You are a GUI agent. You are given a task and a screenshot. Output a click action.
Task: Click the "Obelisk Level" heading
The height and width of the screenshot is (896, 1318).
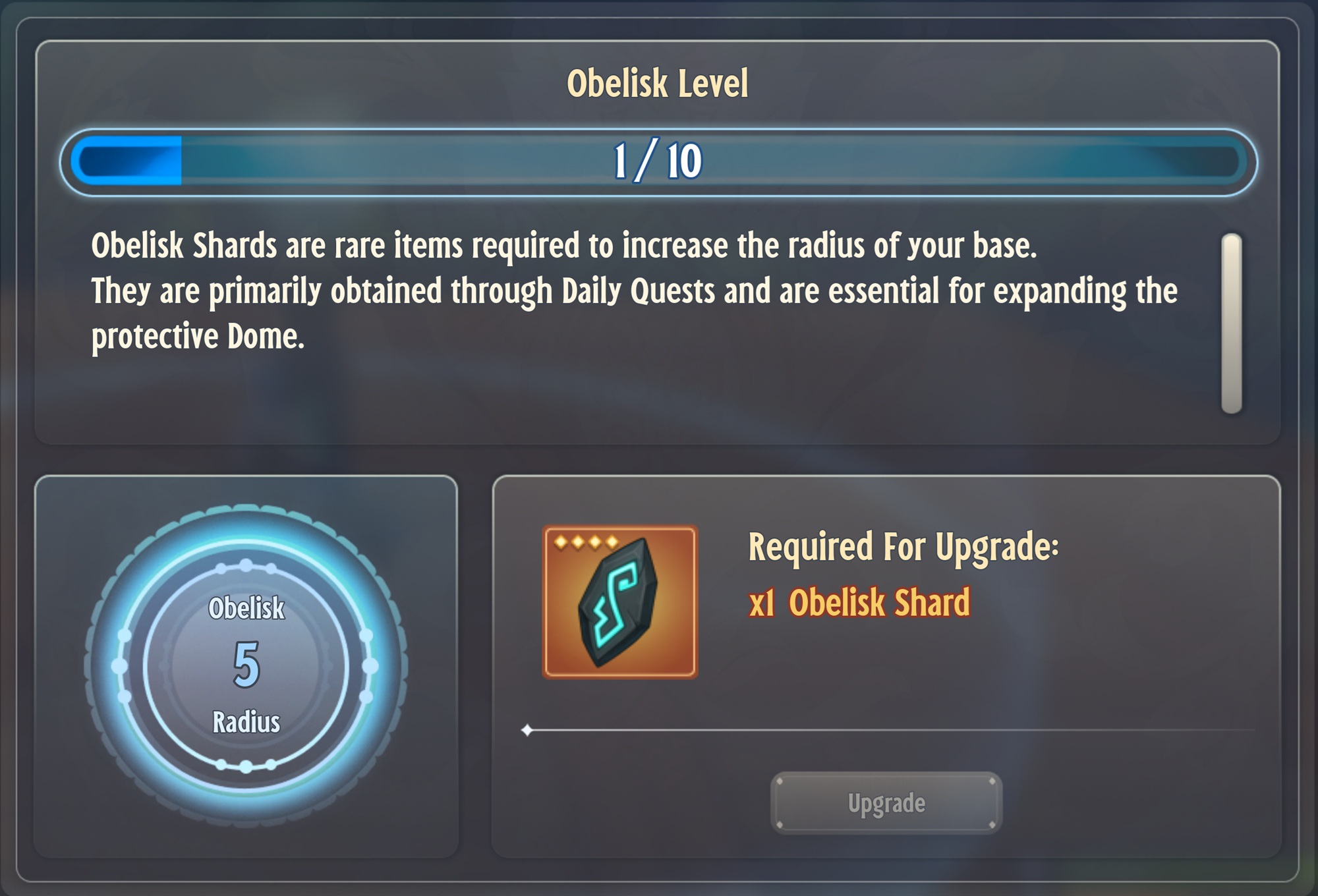pyautogui.click(x=658, y=84)
